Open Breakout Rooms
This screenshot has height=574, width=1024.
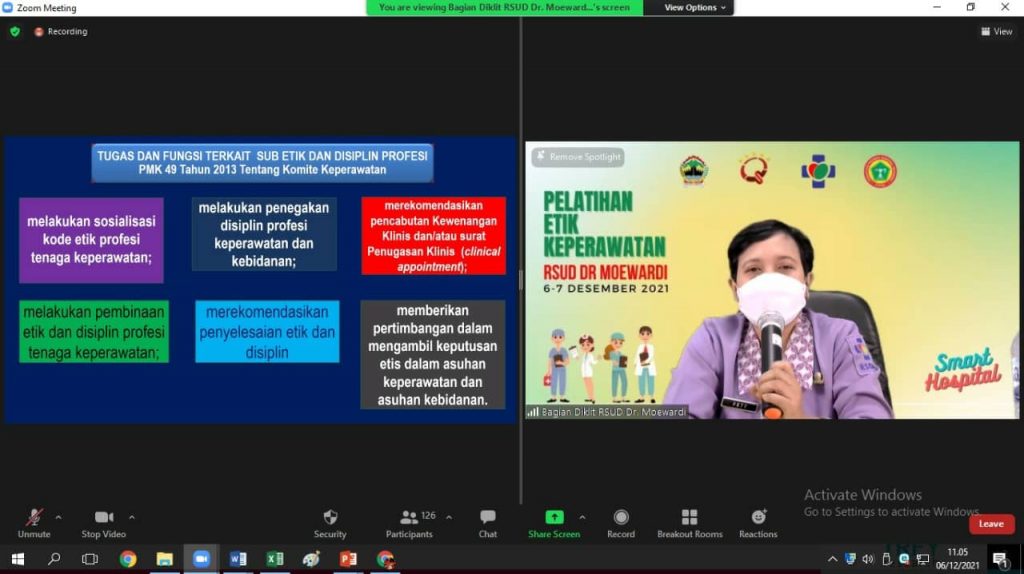point(690,524)
